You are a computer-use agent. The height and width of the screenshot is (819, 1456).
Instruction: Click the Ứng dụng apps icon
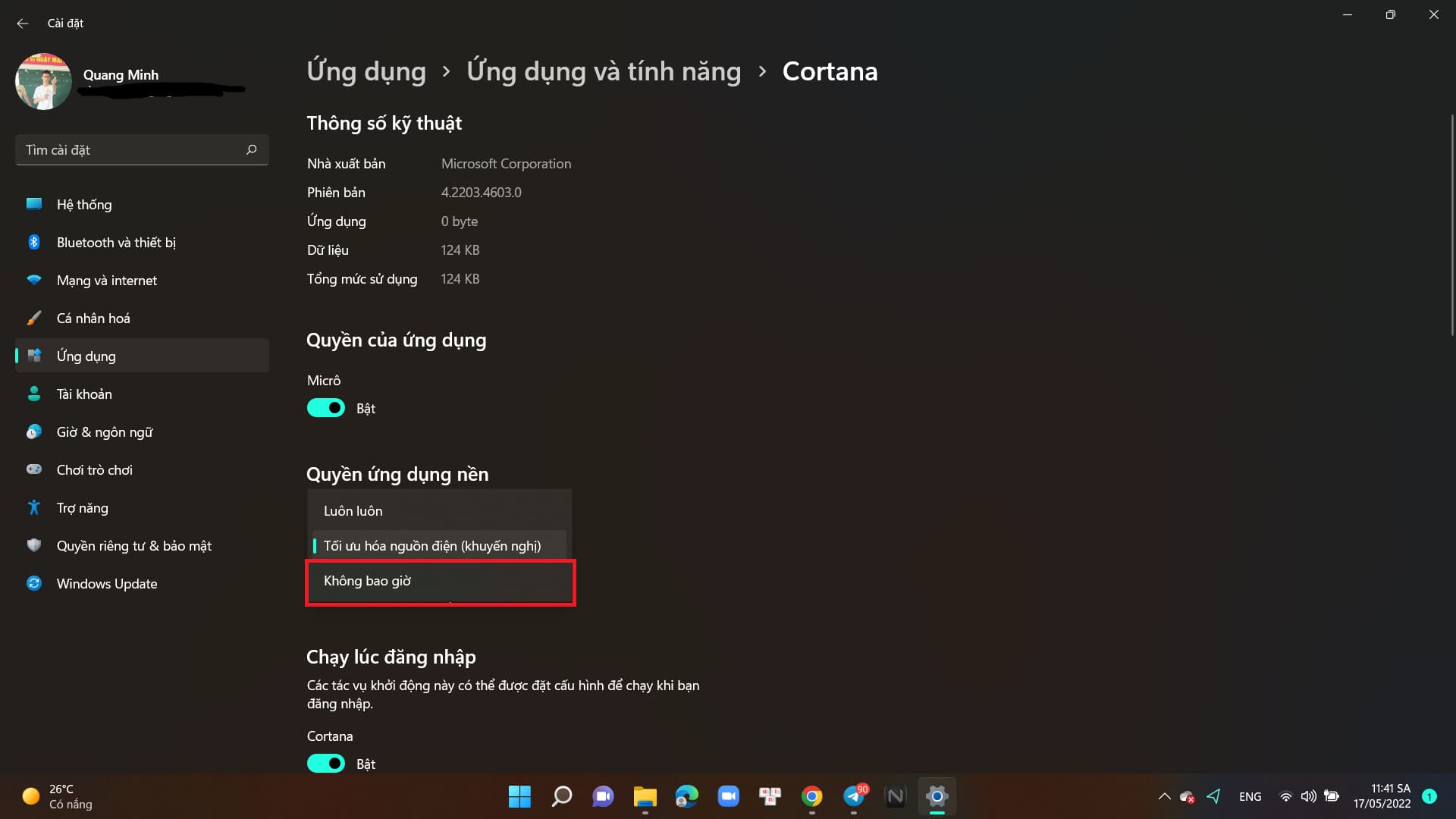pos(34,355)
